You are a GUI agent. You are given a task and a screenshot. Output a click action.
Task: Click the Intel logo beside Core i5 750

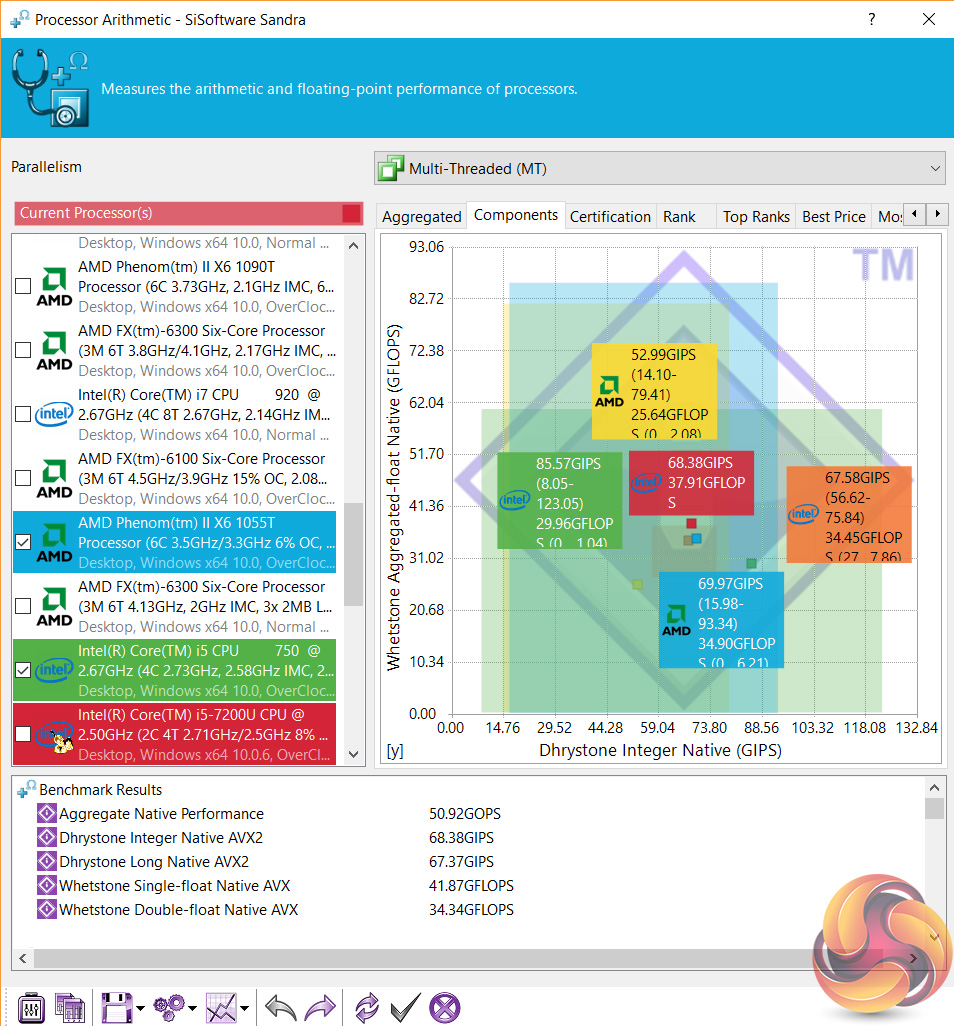click(x=54, y=670)
